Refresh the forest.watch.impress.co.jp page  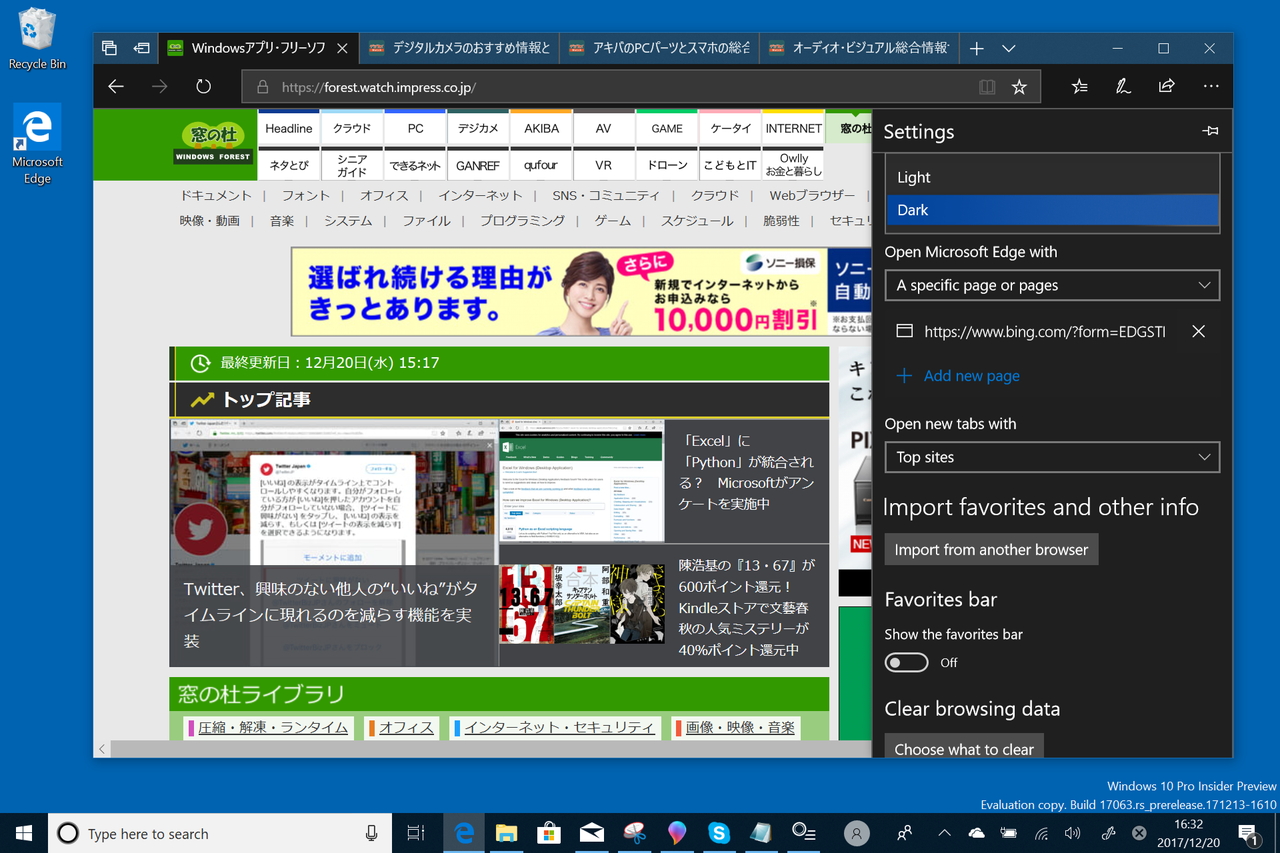[203, 87]
